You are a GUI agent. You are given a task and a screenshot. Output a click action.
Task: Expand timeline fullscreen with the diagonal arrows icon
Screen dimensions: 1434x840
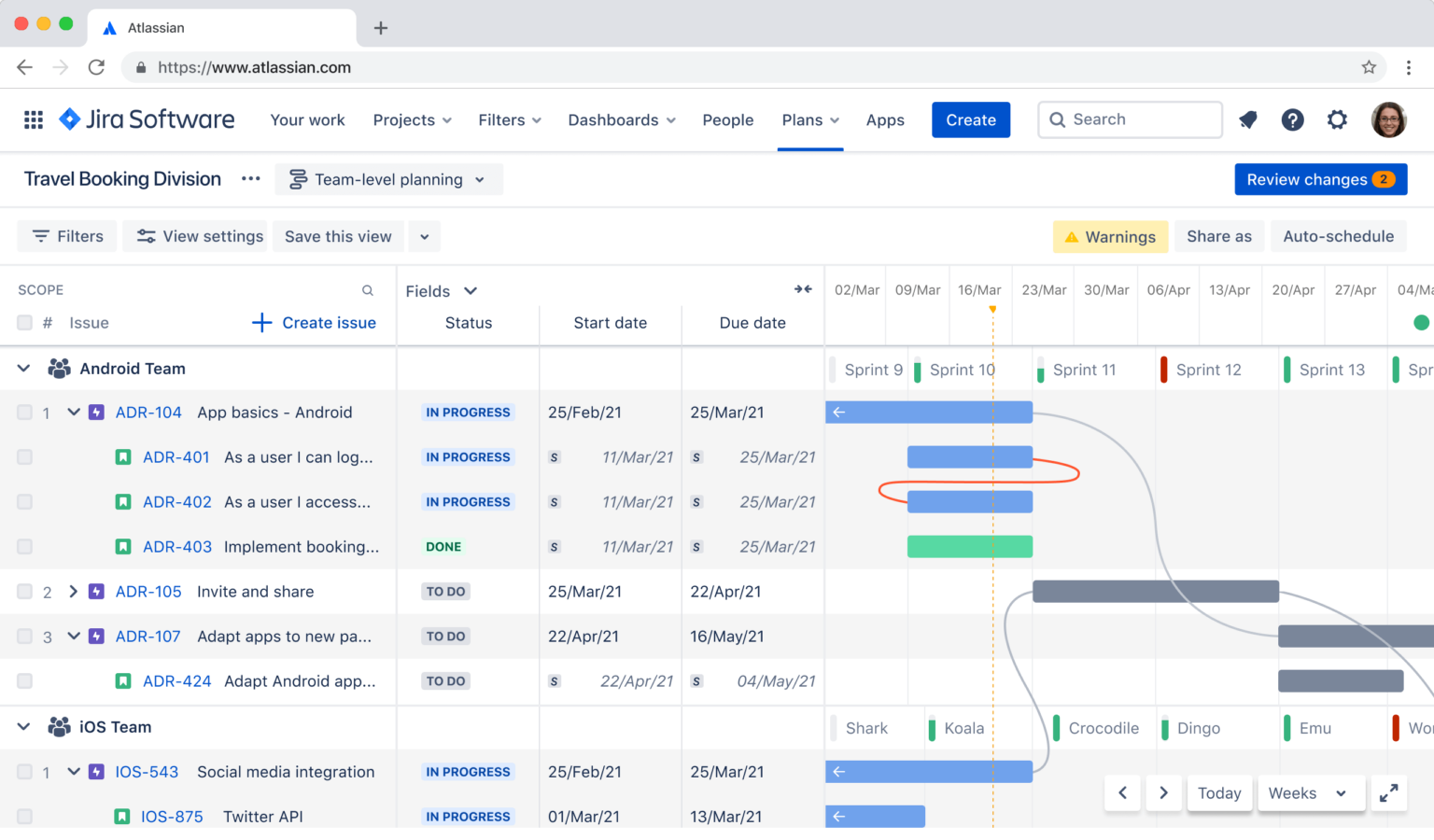[x=1389, y=792]
